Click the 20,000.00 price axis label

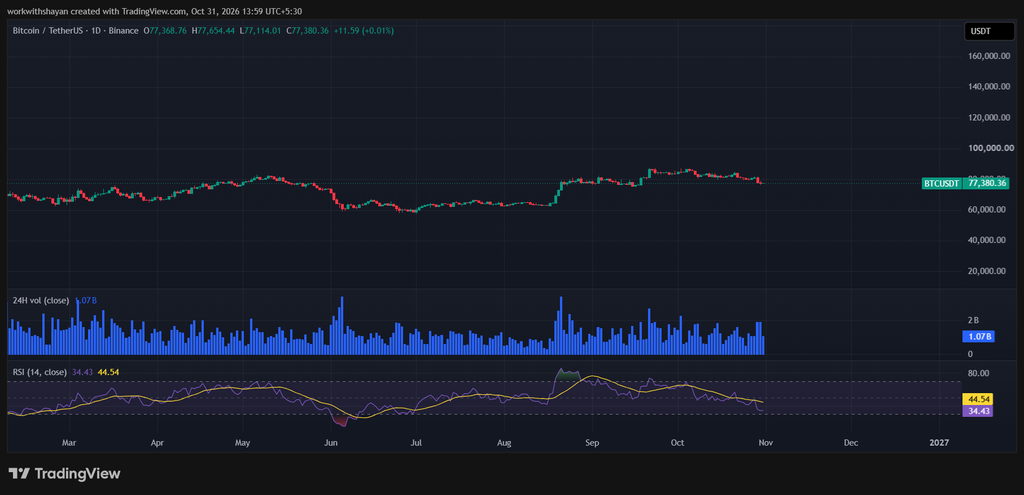(x=986, y=271)
